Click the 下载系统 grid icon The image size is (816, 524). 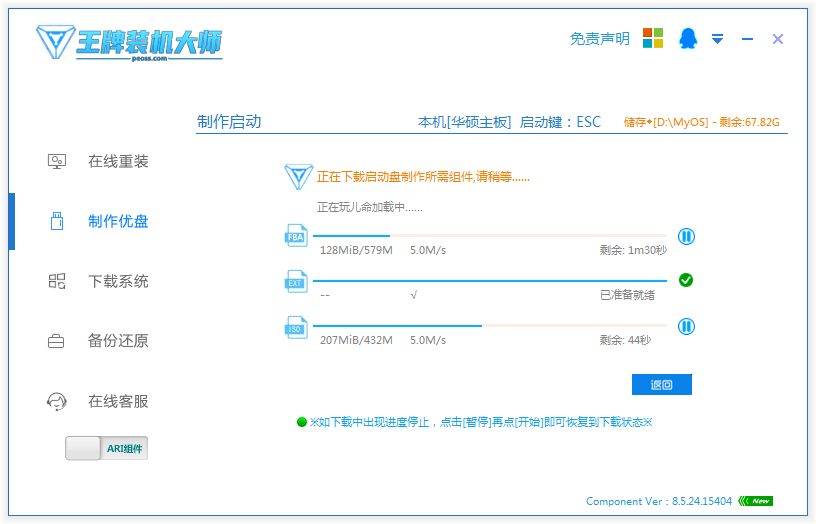coord(57,281)
